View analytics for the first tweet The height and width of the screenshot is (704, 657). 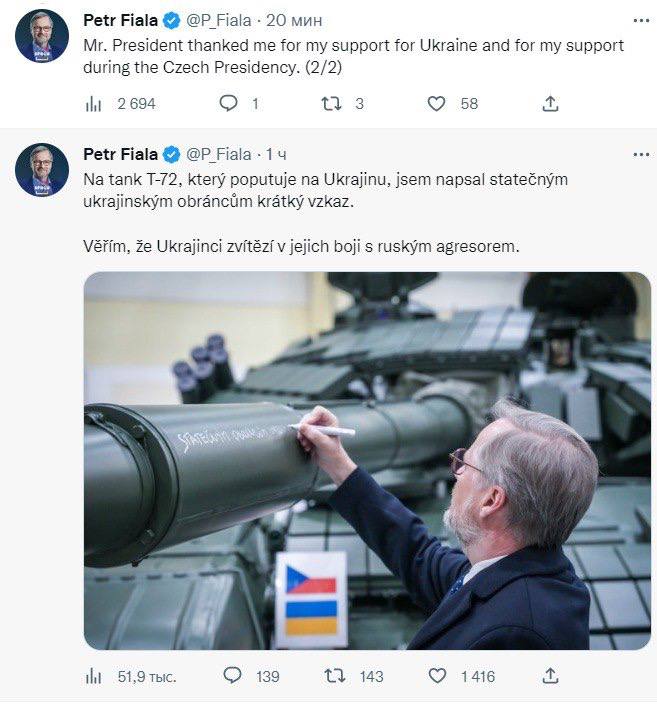click(95, 103)
